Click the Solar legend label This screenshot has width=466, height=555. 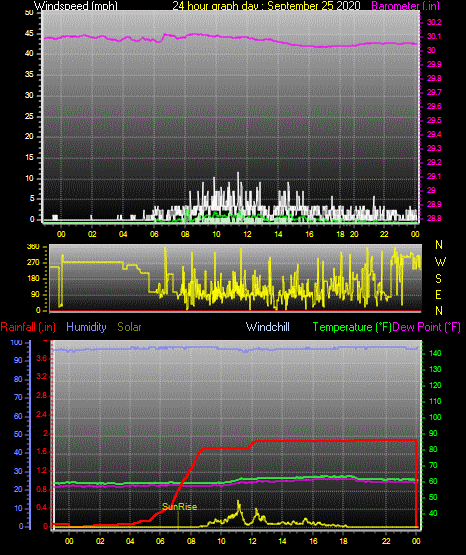pyautogui.click(x=129, y=327)
